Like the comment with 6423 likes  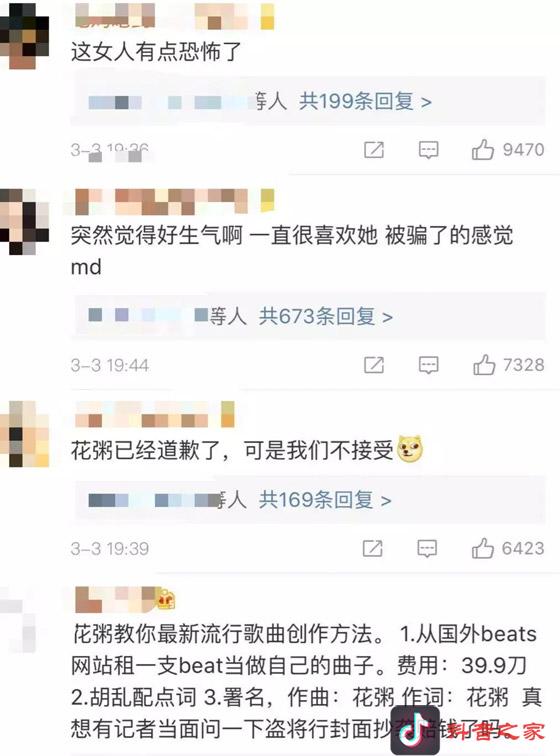click(x=483, y=548)
